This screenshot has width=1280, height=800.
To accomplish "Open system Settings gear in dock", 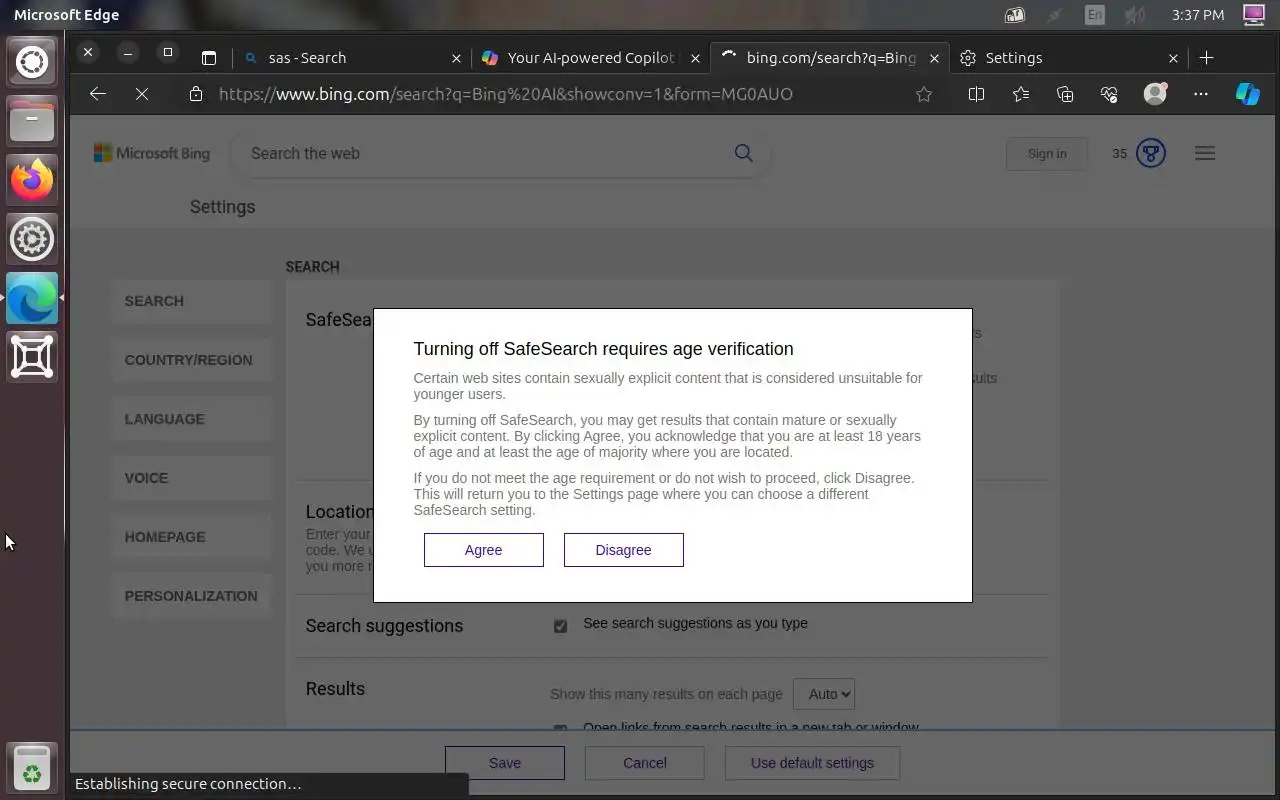I will 32,239.
